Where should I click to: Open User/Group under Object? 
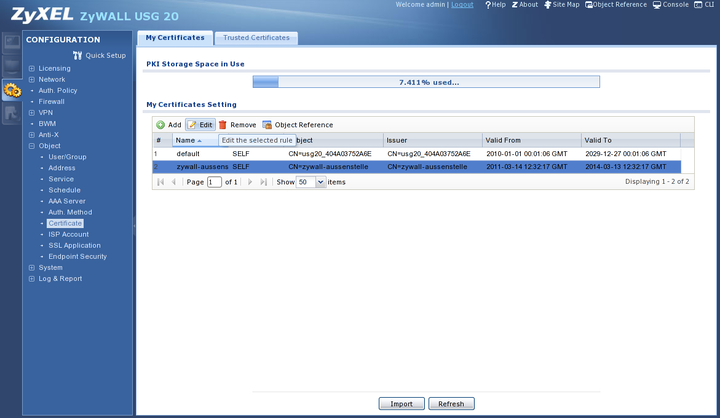coord(68,157)
